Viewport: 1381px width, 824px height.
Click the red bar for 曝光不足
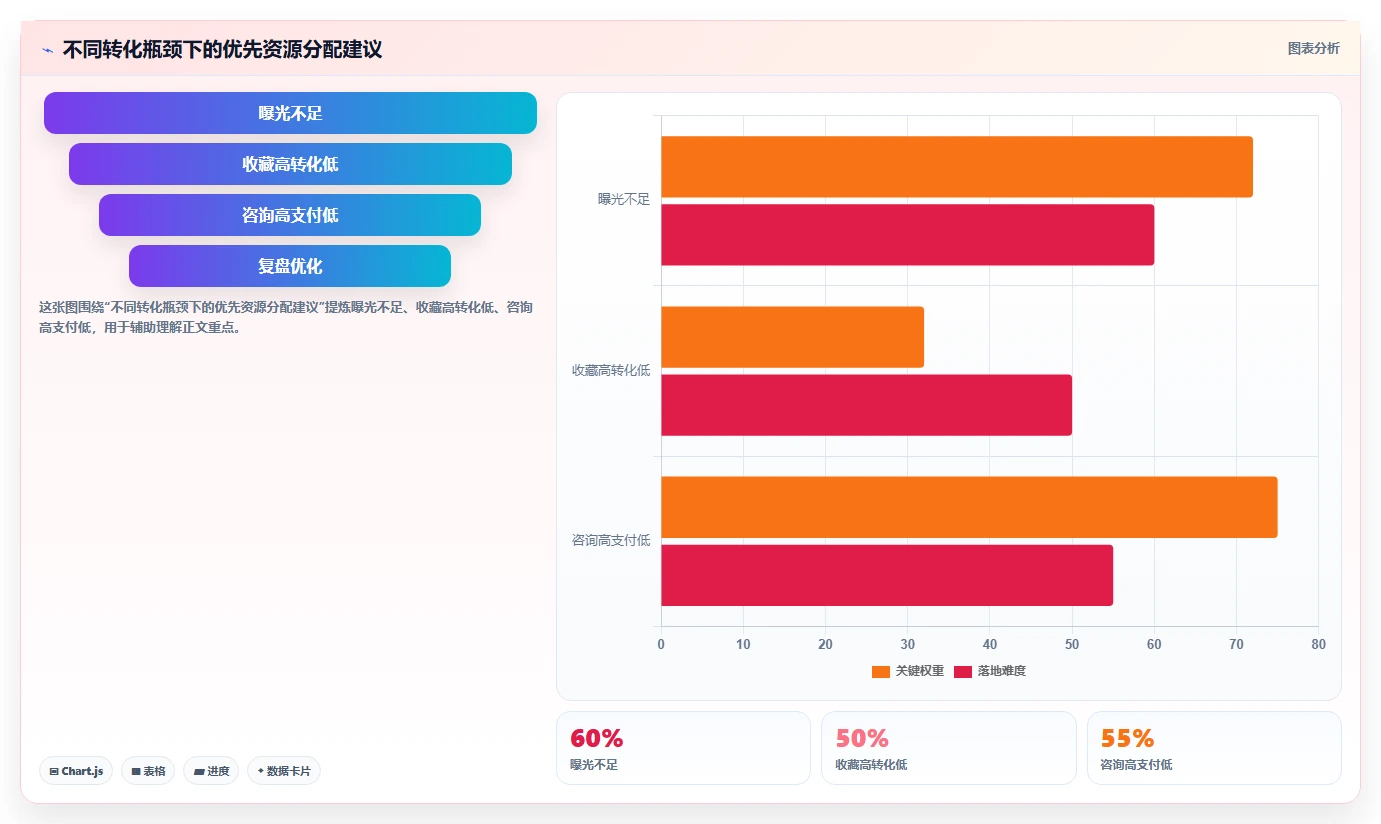pyautogui.click(x=908, y=235)
